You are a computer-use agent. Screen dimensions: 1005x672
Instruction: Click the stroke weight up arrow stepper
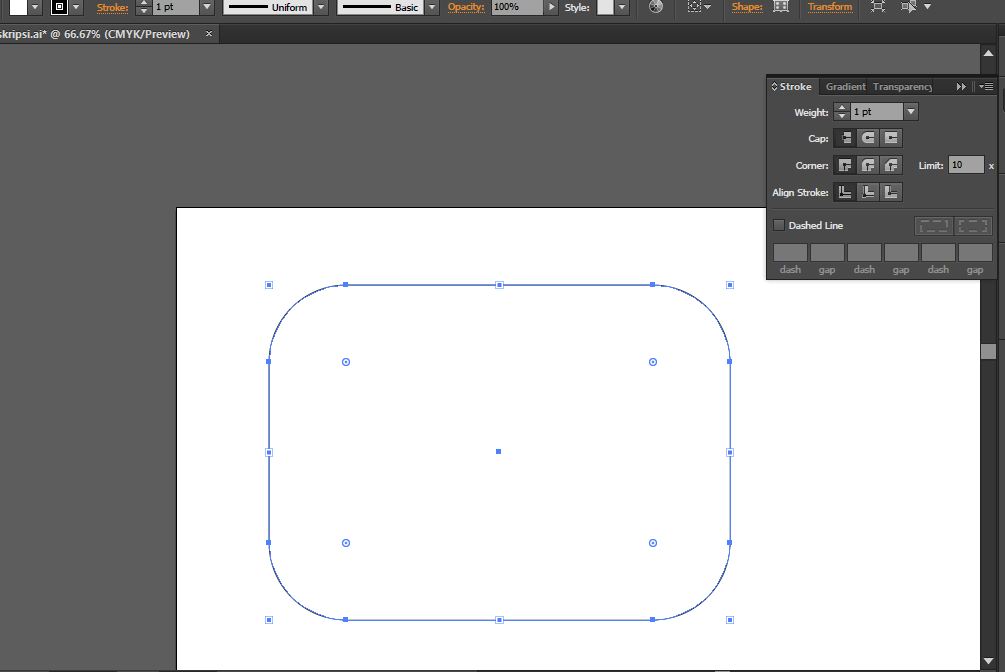coord(841,107)
